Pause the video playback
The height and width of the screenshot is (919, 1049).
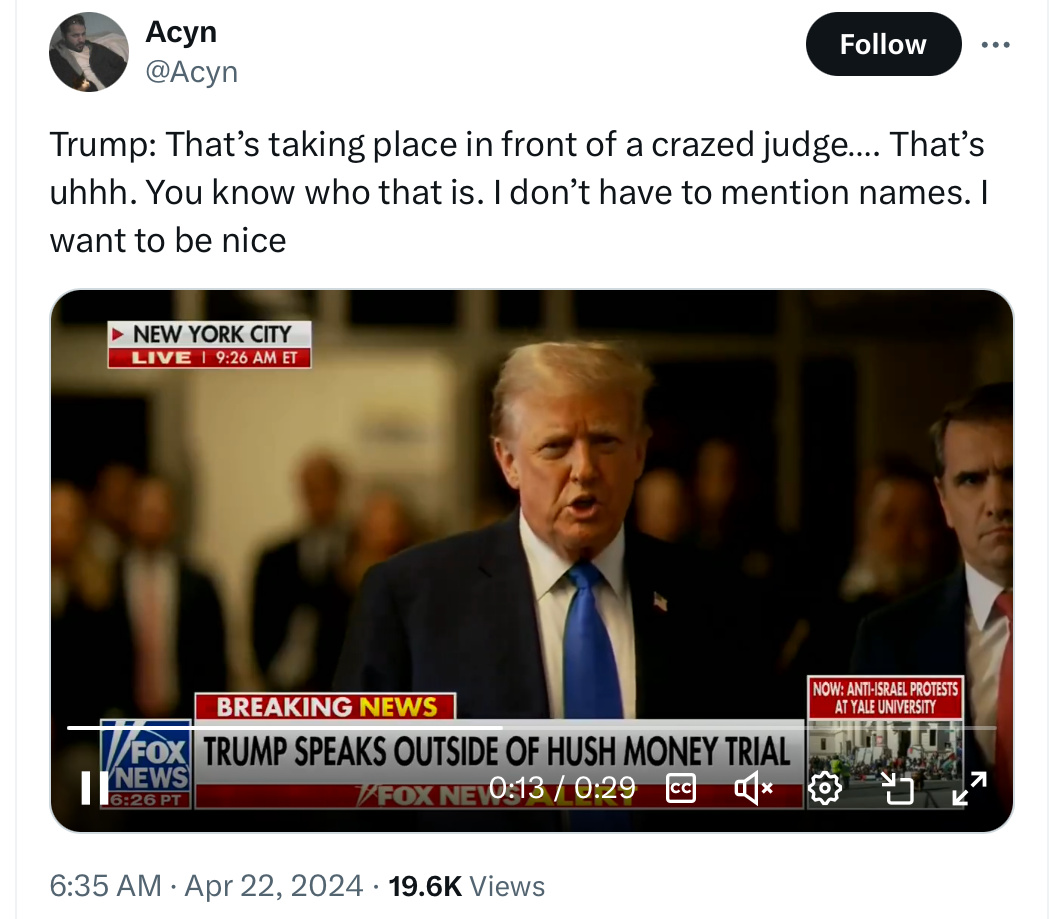tap(93, 788)
